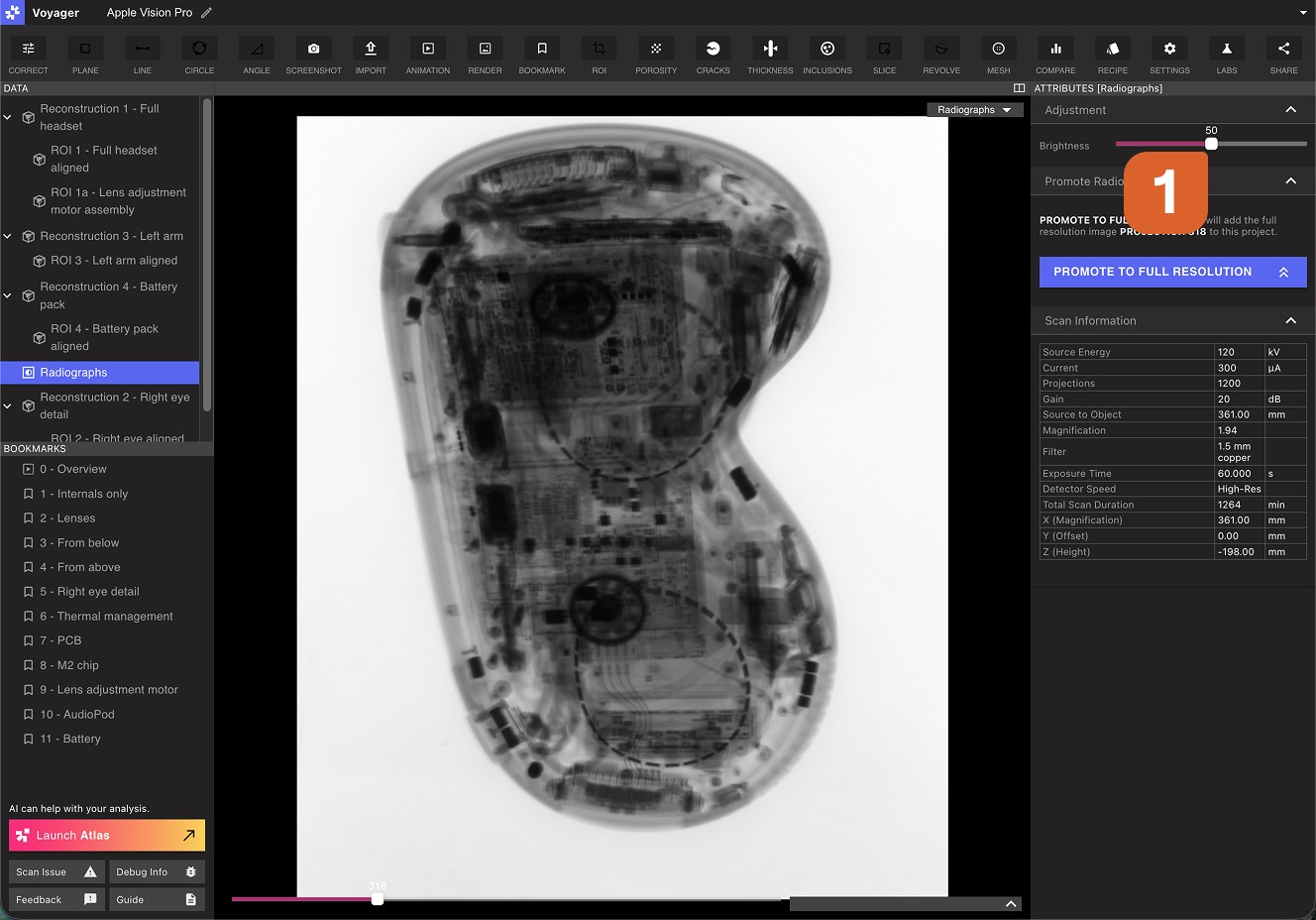
Task: Toggle the split view icon beside Attributes
Action: 1019,88
